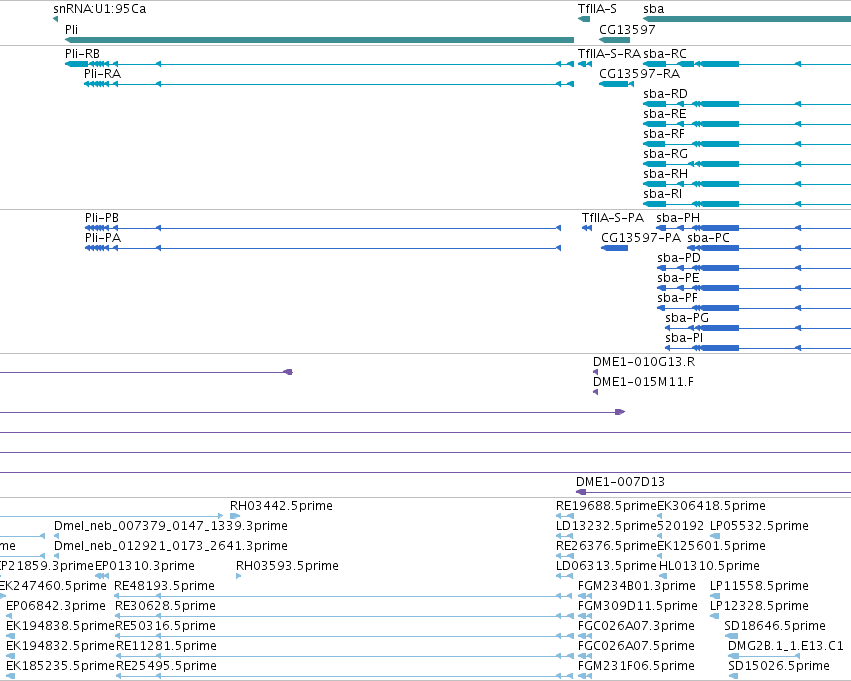Image resolution: width=851 pixels, height=681 pixels.
Task: Click the RE48193.5prime EST label
Action: point(164,587)
